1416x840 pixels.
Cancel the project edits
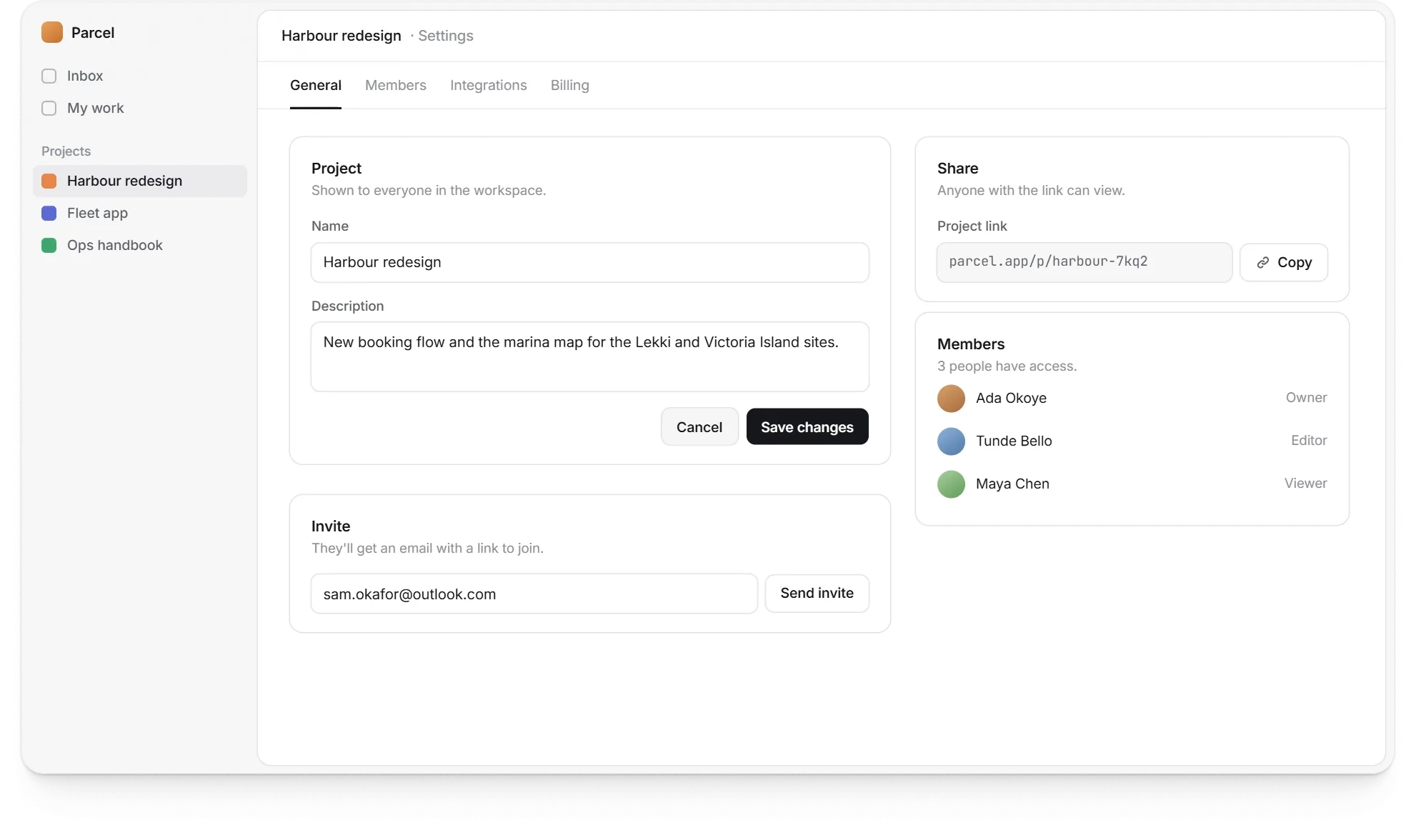699,426
